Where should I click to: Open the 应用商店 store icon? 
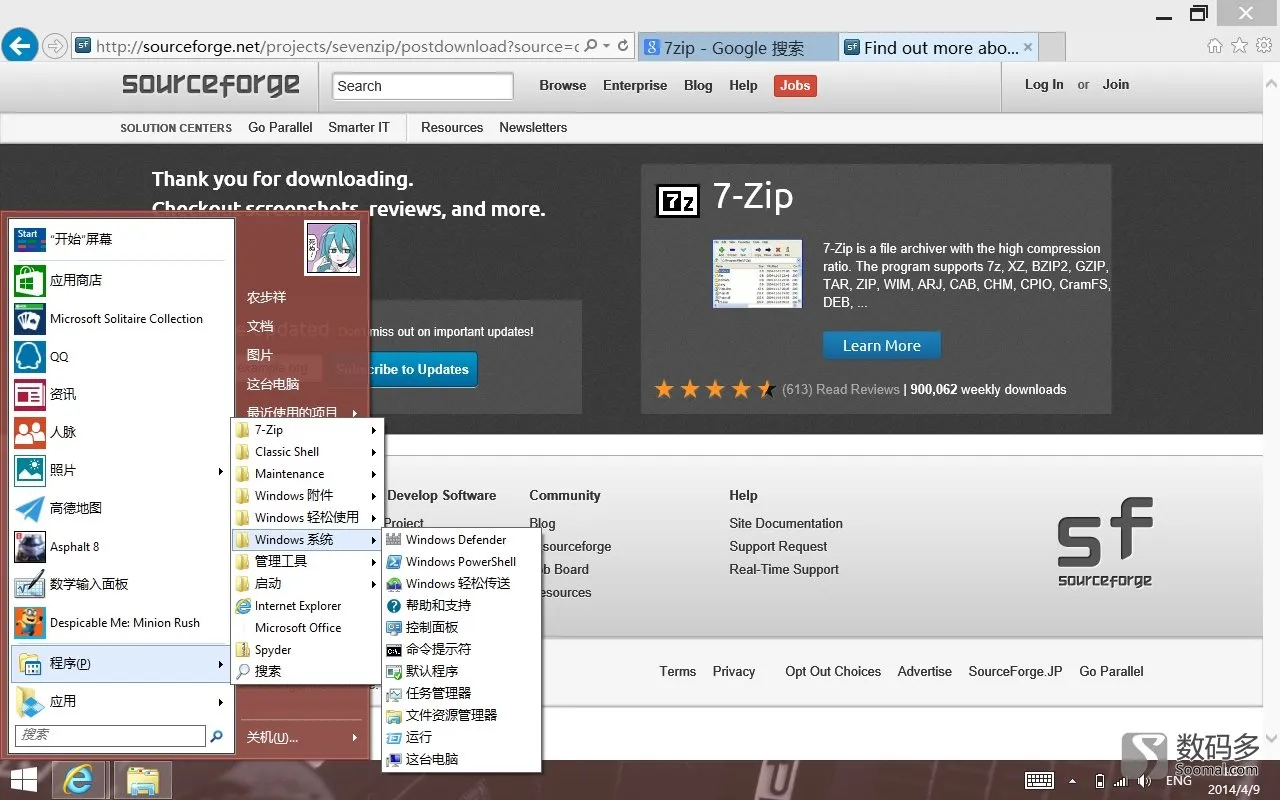pos(30,280)
